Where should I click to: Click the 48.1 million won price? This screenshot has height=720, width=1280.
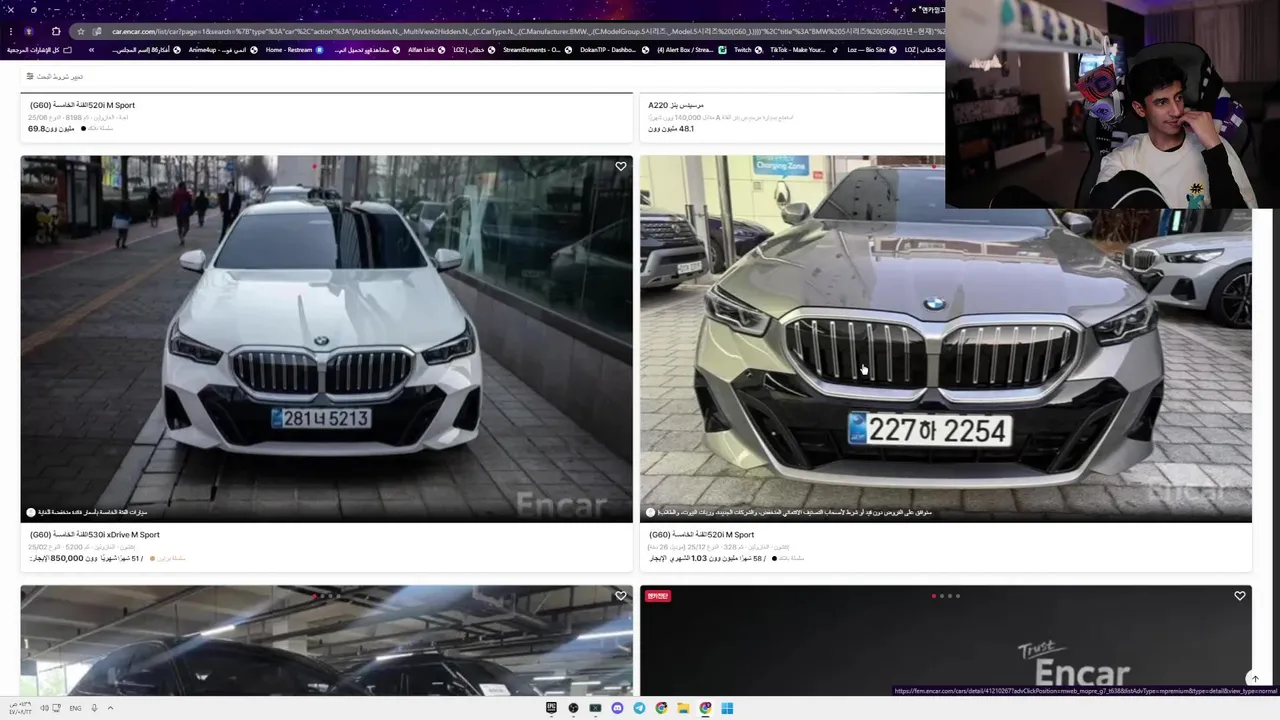[x=671, y=129]
